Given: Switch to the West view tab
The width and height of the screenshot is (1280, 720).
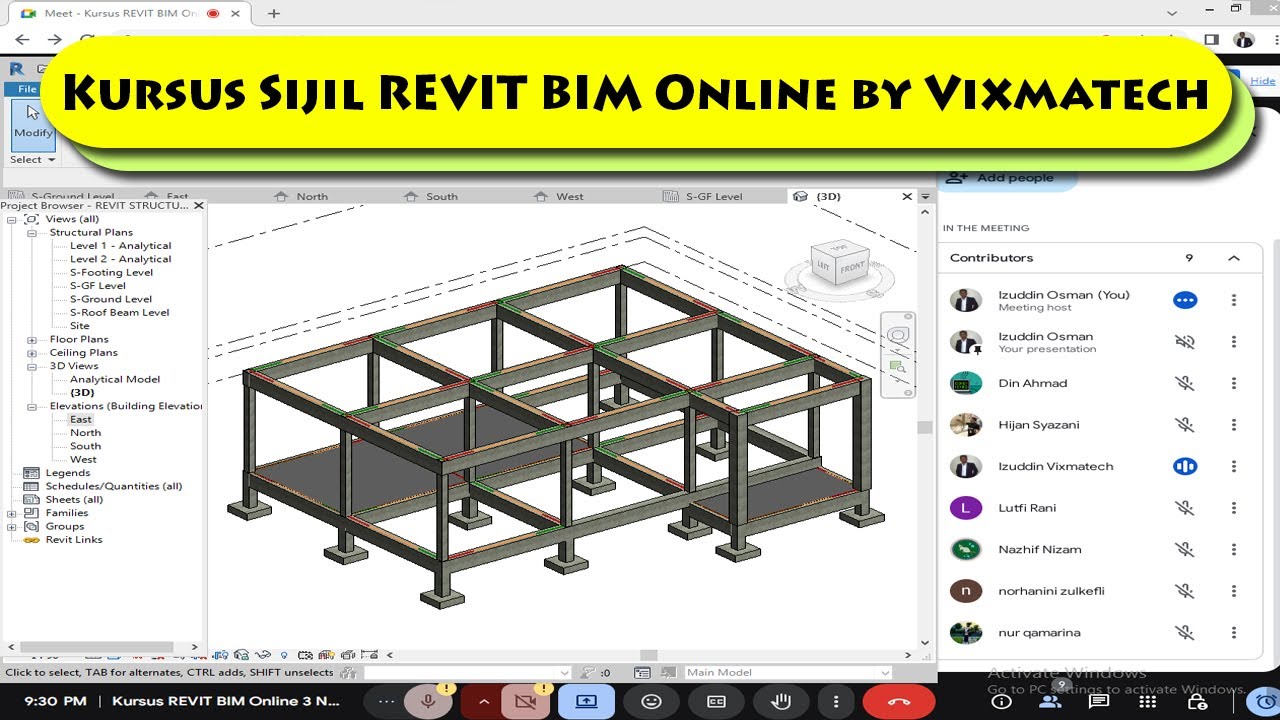Looking at the screenshot, I should (570, 196).
